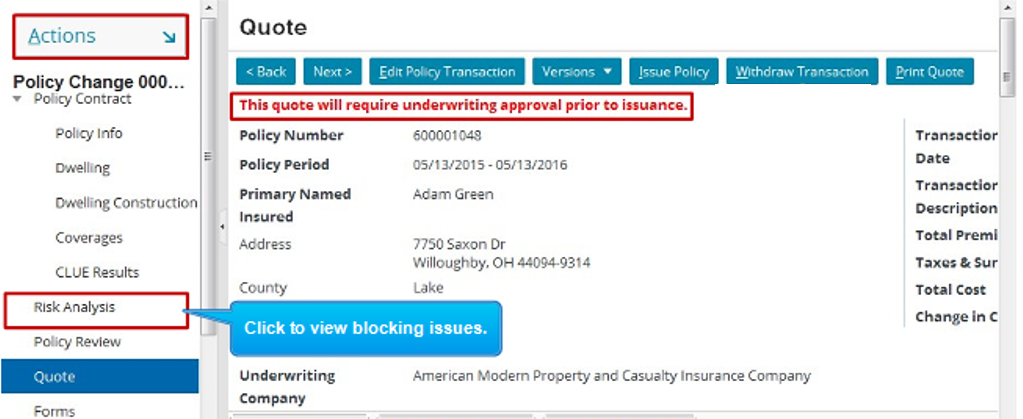
Task: Print the quote
Action: tap(929, 71)
